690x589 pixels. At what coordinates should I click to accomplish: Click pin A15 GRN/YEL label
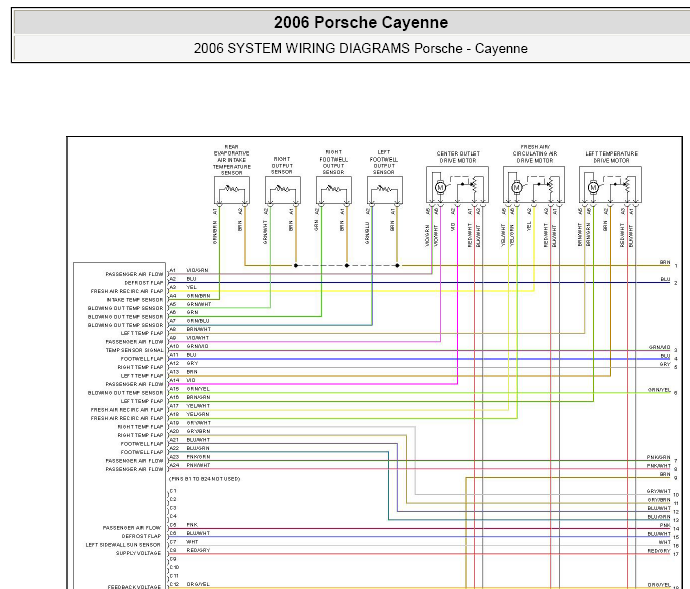point(190,389)
